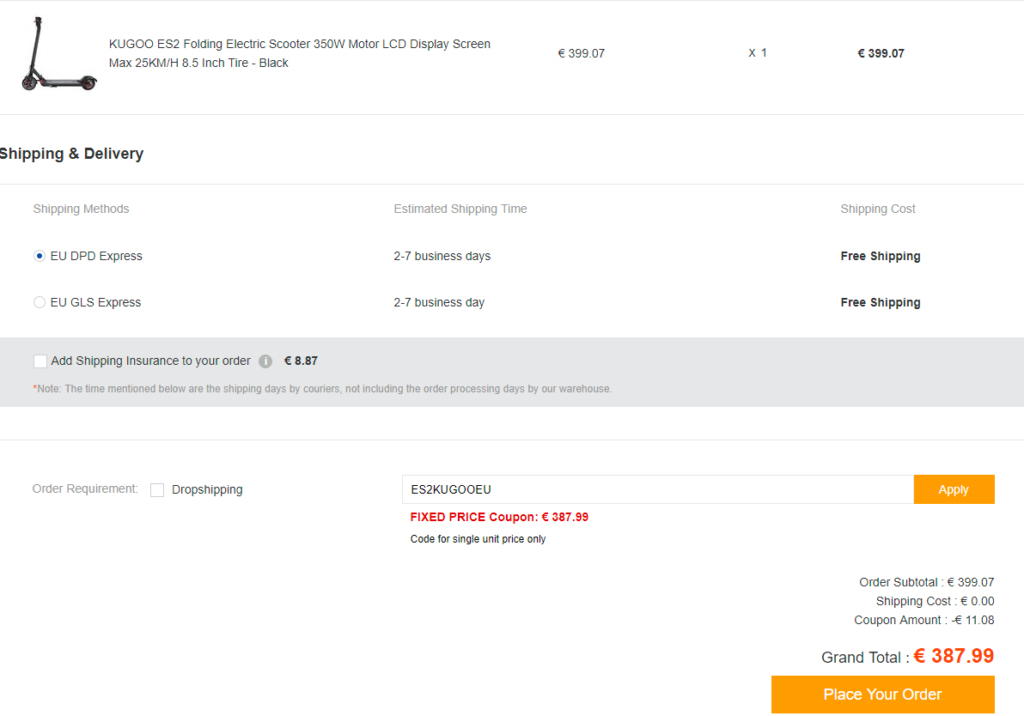Click the Shipping & Delivery heading
This screenshot has width=1024, height=716.
pos(71,154)
